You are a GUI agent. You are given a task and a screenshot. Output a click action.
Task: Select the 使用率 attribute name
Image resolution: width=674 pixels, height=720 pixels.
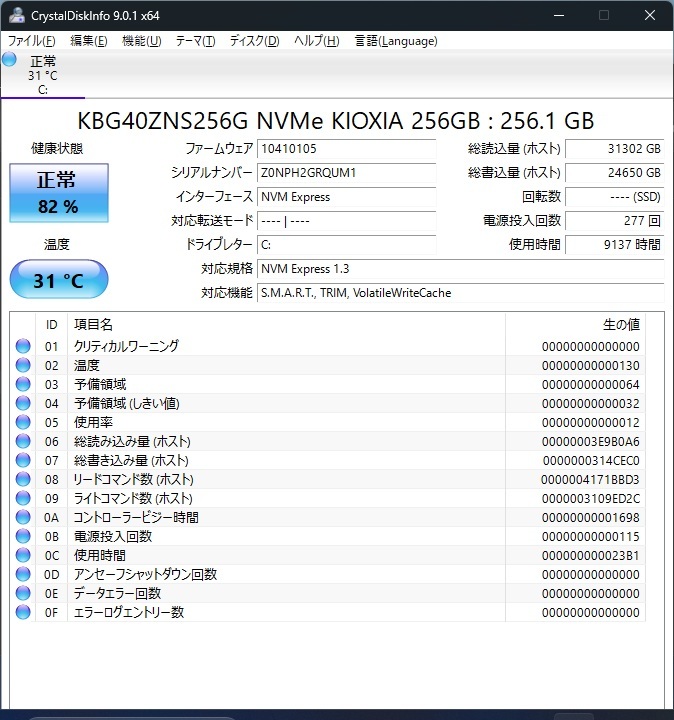(93, 422)
